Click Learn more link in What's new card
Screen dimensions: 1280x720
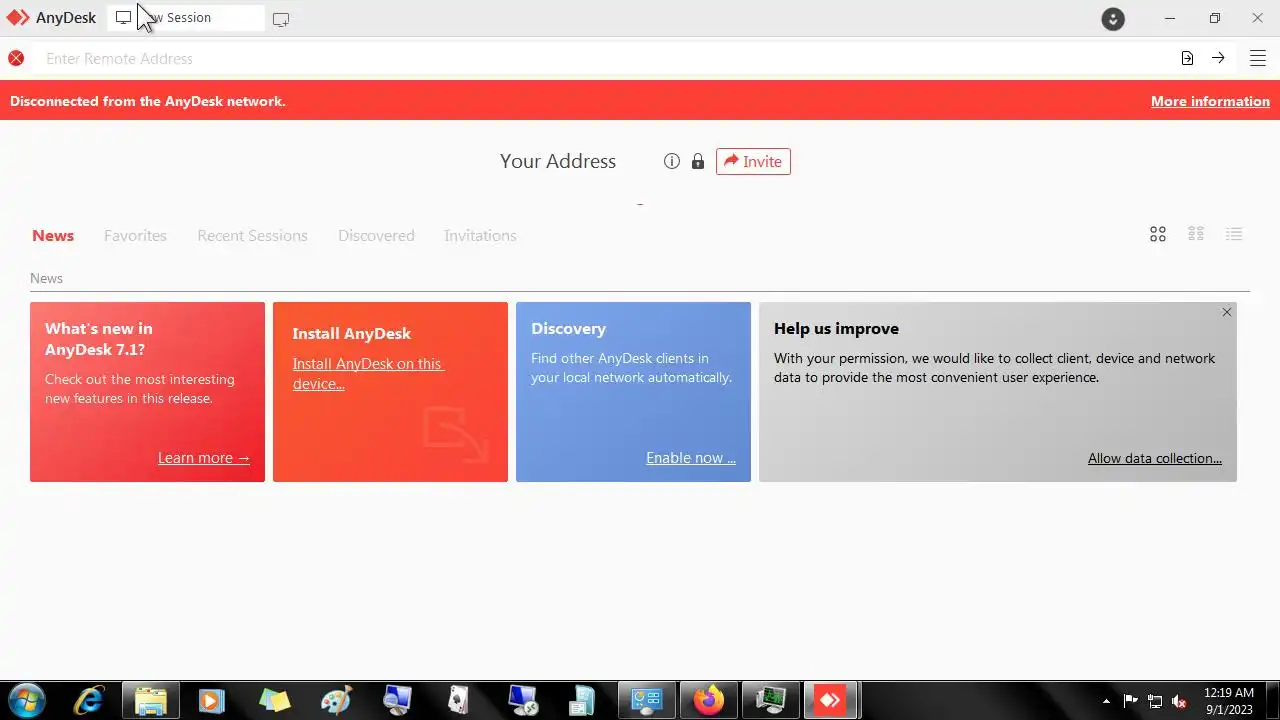(204, 458)
